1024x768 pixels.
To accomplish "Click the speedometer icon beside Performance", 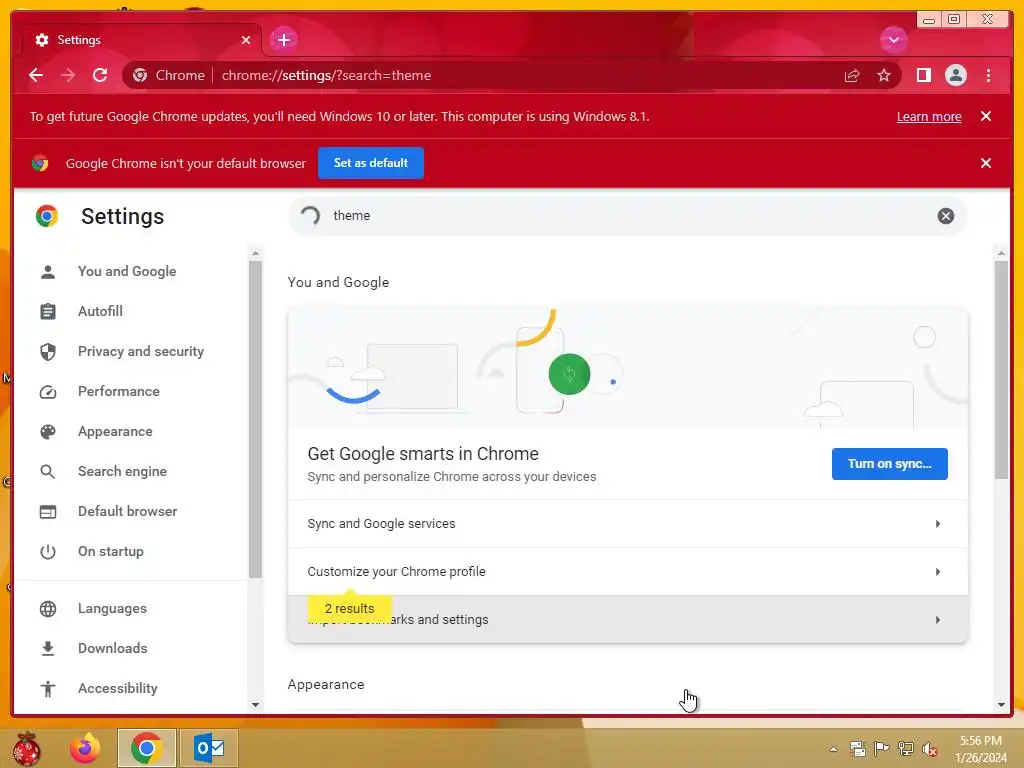I will point(48,392).
